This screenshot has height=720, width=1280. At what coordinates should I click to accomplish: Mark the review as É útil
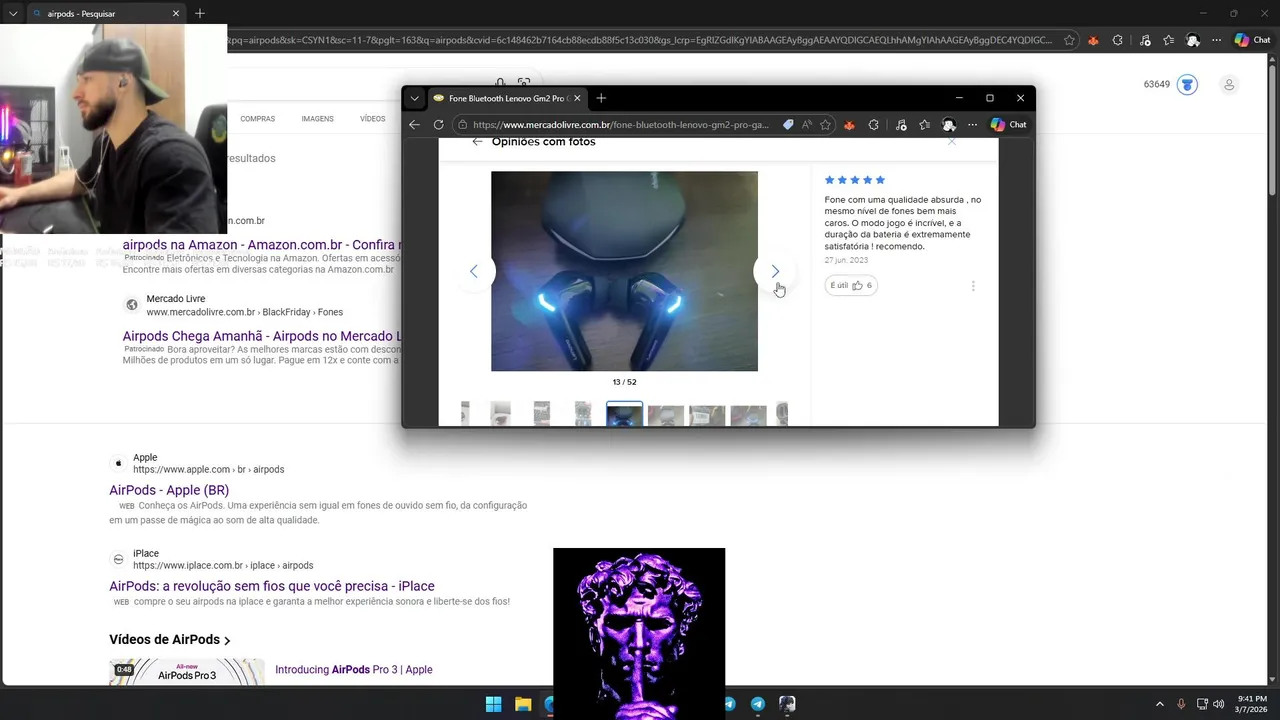point(851,285)
